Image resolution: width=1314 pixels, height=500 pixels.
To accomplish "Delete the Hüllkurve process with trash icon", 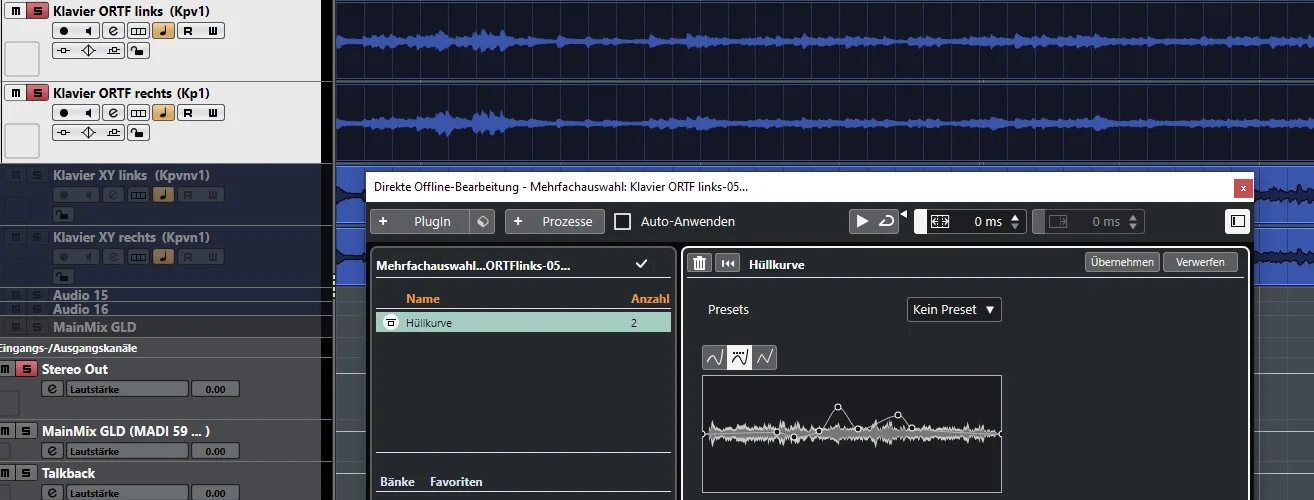I will (x=700, y=263).
